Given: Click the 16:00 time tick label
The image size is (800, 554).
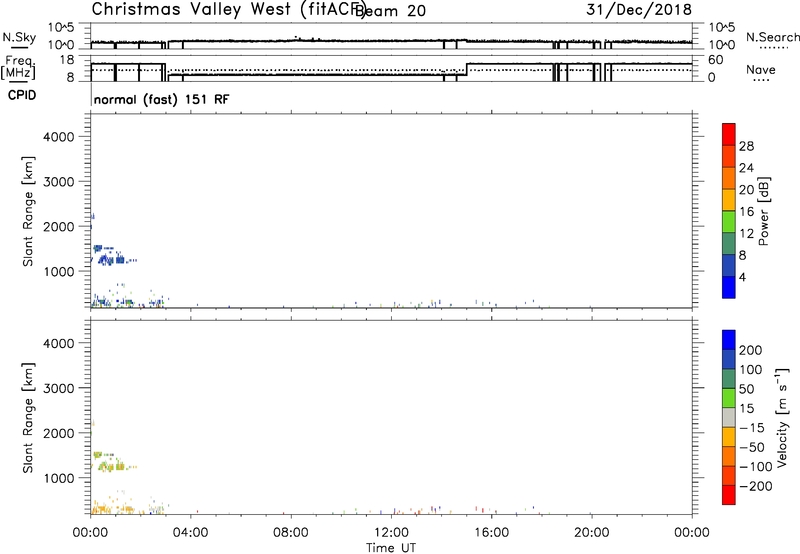Looking at the screenshot, I should (492, 533).
